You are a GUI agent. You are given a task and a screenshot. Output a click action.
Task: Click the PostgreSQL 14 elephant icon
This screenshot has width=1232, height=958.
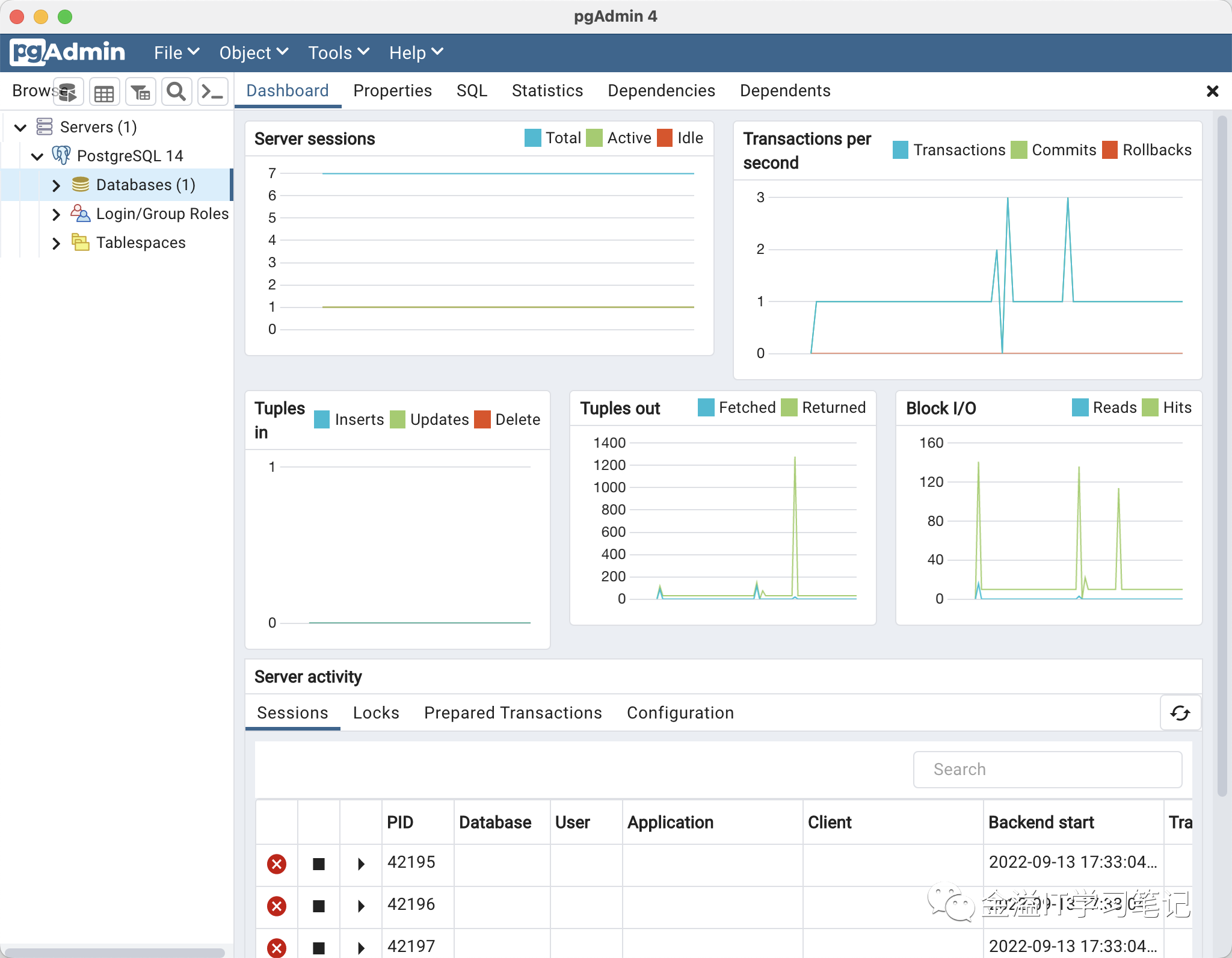(61, 155)
